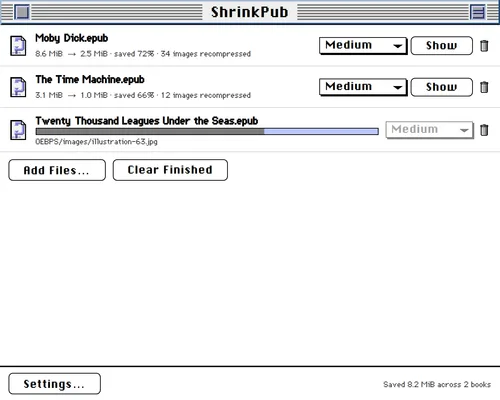
Task: Click the Moby Dick.epub file icon
Action: point(18,46)
